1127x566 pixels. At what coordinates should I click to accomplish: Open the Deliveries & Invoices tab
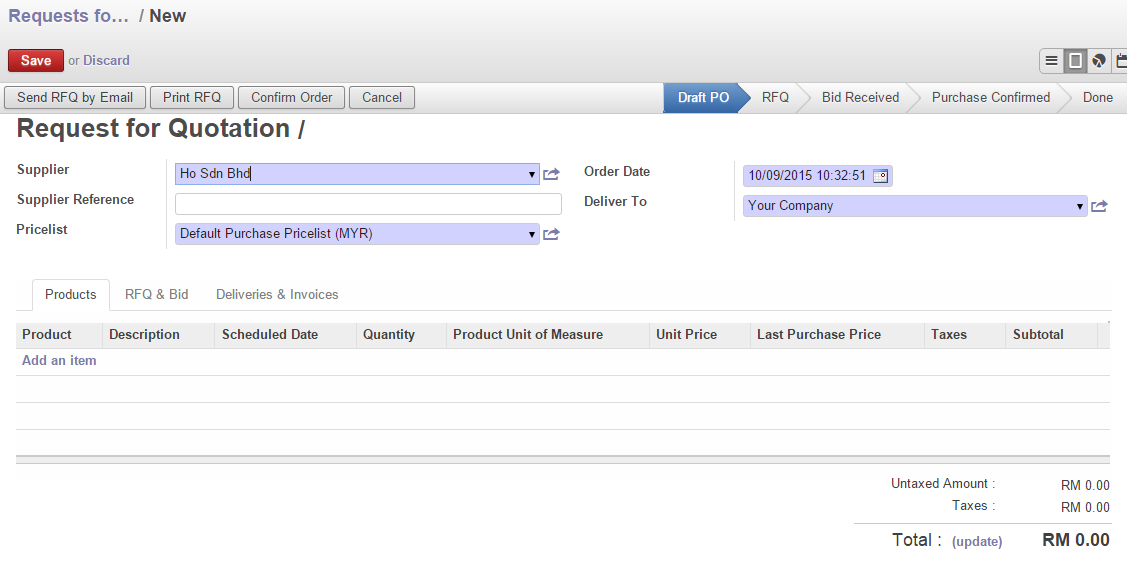point(277,295)
